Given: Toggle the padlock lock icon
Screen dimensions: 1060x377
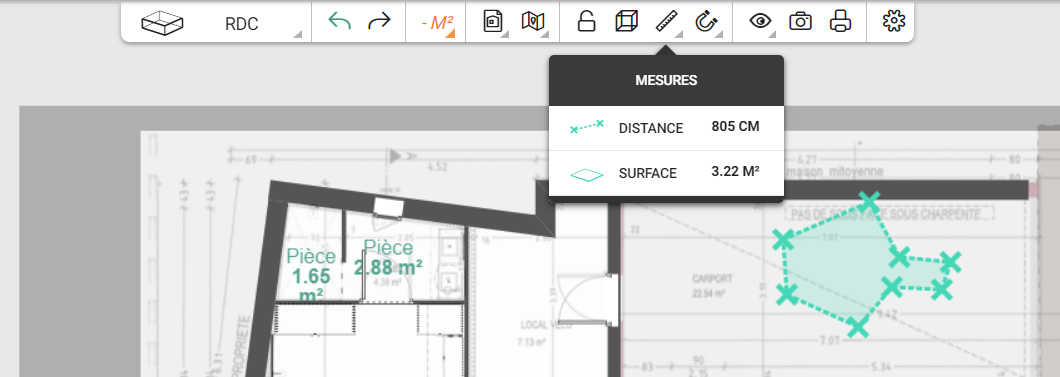Looking at the screenshot, I should 586,22.
